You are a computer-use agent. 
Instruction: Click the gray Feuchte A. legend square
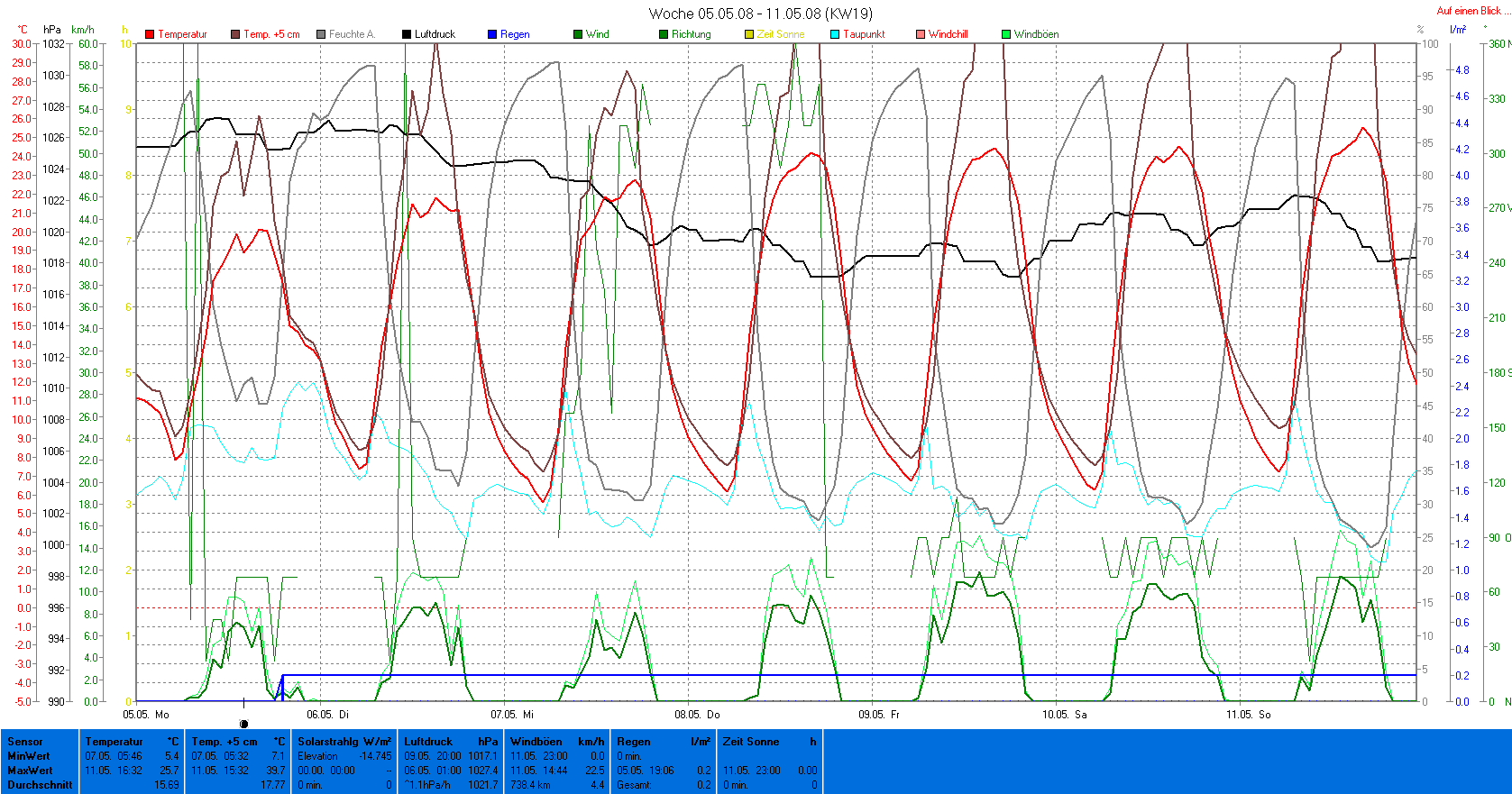[x=321, y=34]
